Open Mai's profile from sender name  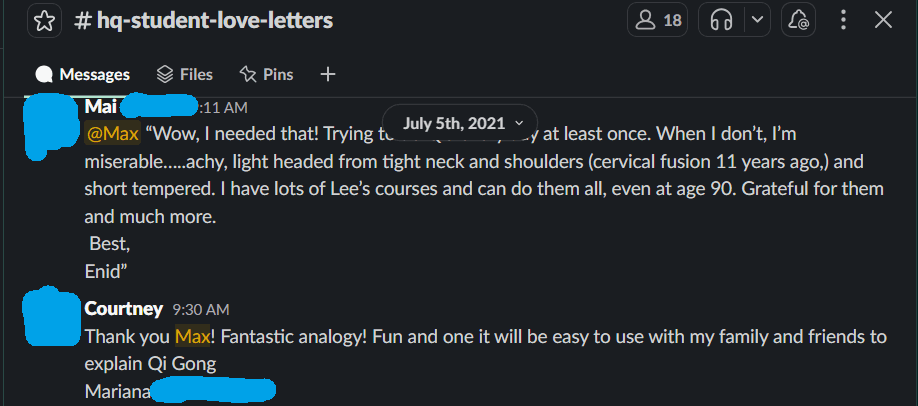[99, 106]
